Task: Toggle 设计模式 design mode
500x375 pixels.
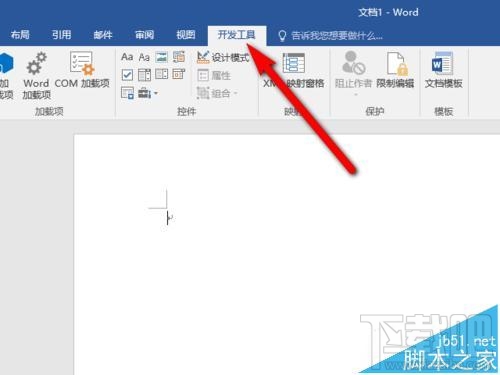Action: [223, 57]
